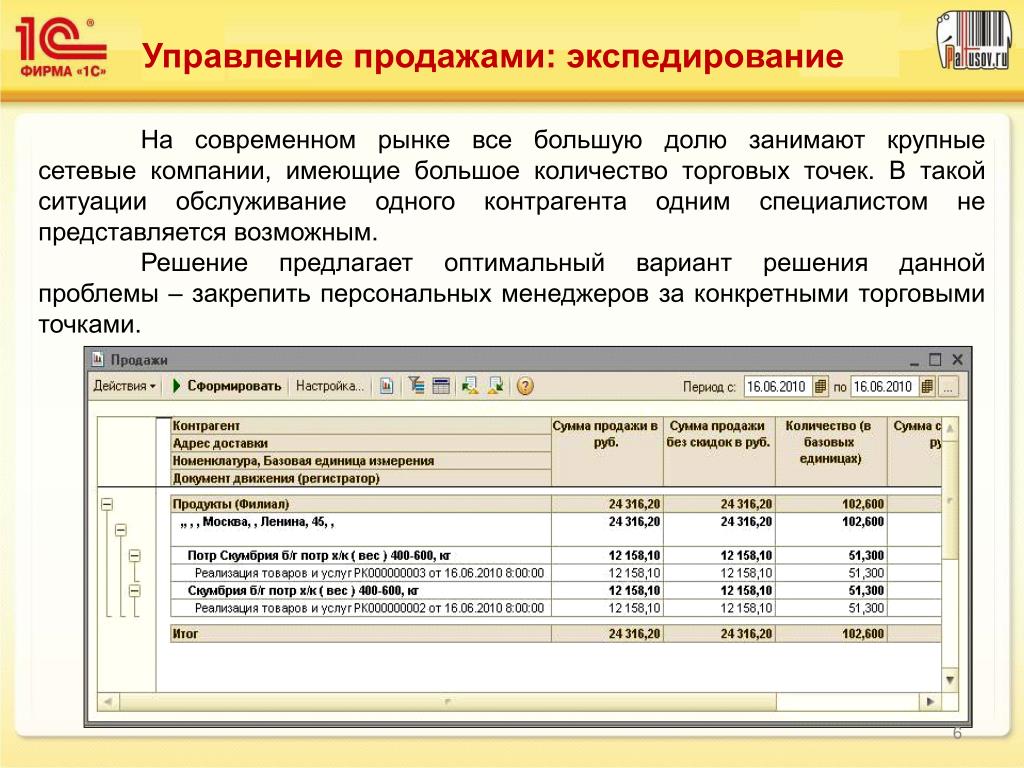Click the save settings icon with arrow
The height and width of the screenshot is (768, 1024).
point(496,386)
